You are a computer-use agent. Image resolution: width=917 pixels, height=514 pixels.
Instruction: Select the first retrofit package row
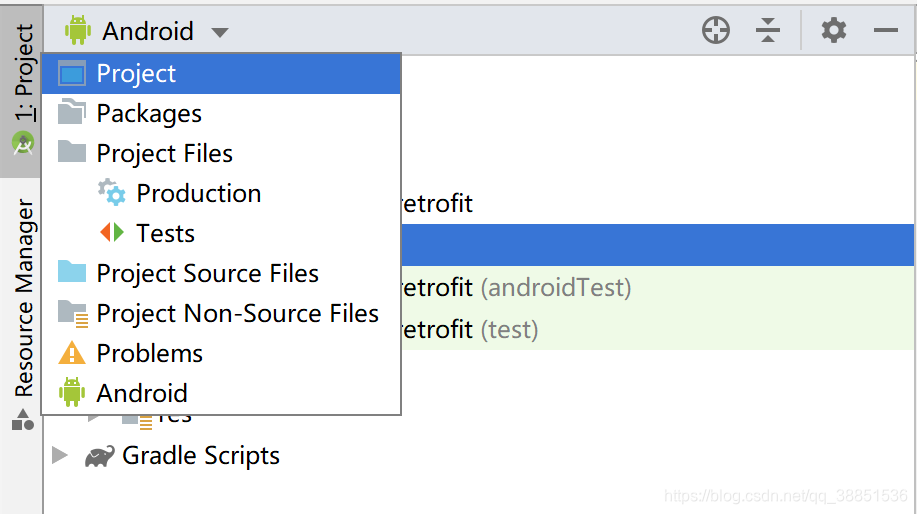pyautogui.click(x=437, y=203)
